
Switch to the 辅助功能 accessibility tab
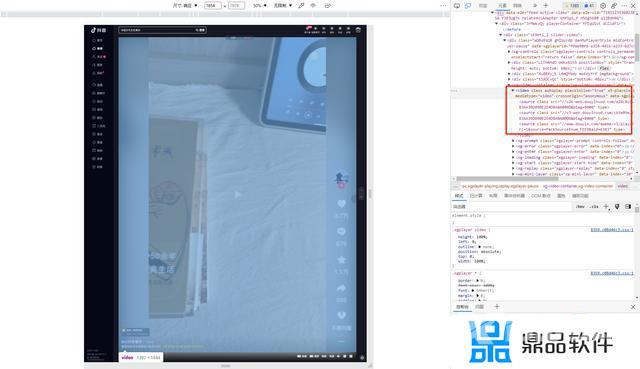pyautogui.click(x=580, y=196)
